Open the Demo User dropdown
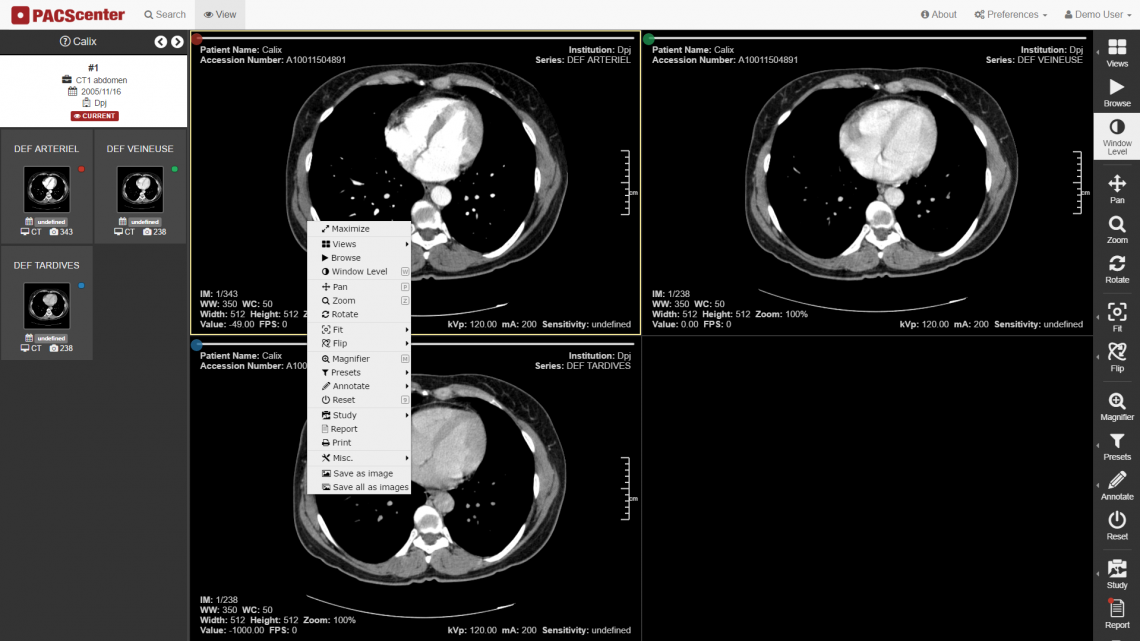 click(1098, 15)
